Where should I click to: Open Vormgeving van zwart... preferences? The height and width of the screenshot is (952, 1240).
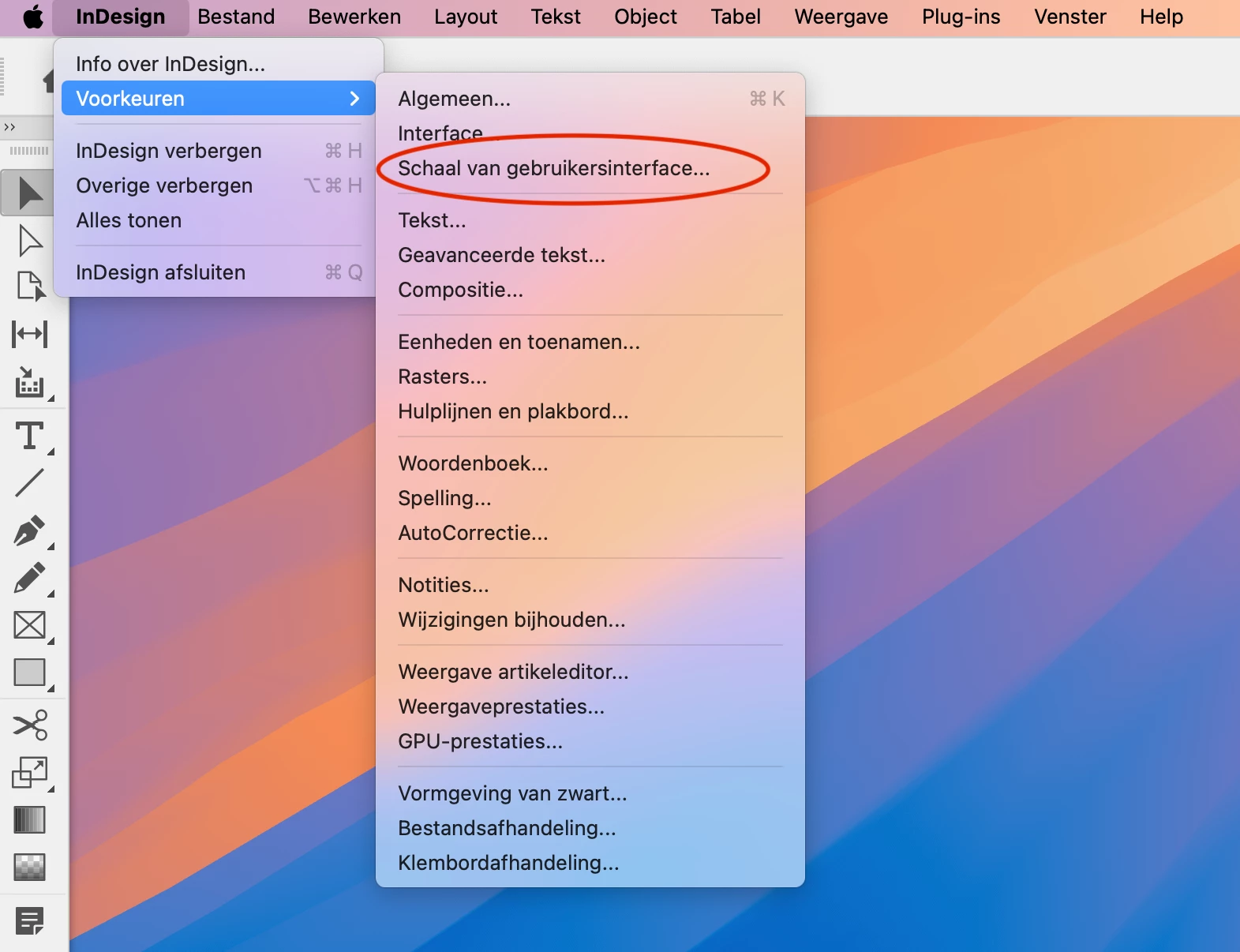click(590, 793)
